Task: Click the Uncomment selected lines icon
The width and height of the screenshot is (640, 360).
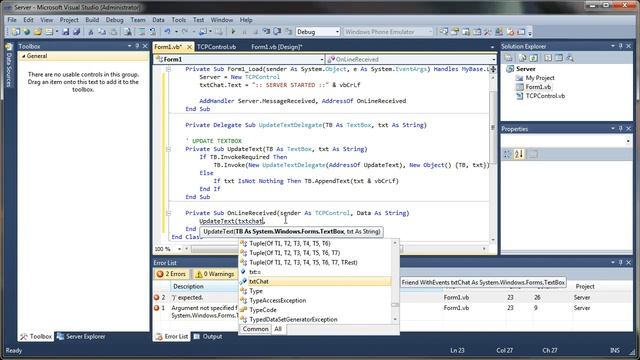Action: click(153, 32)
